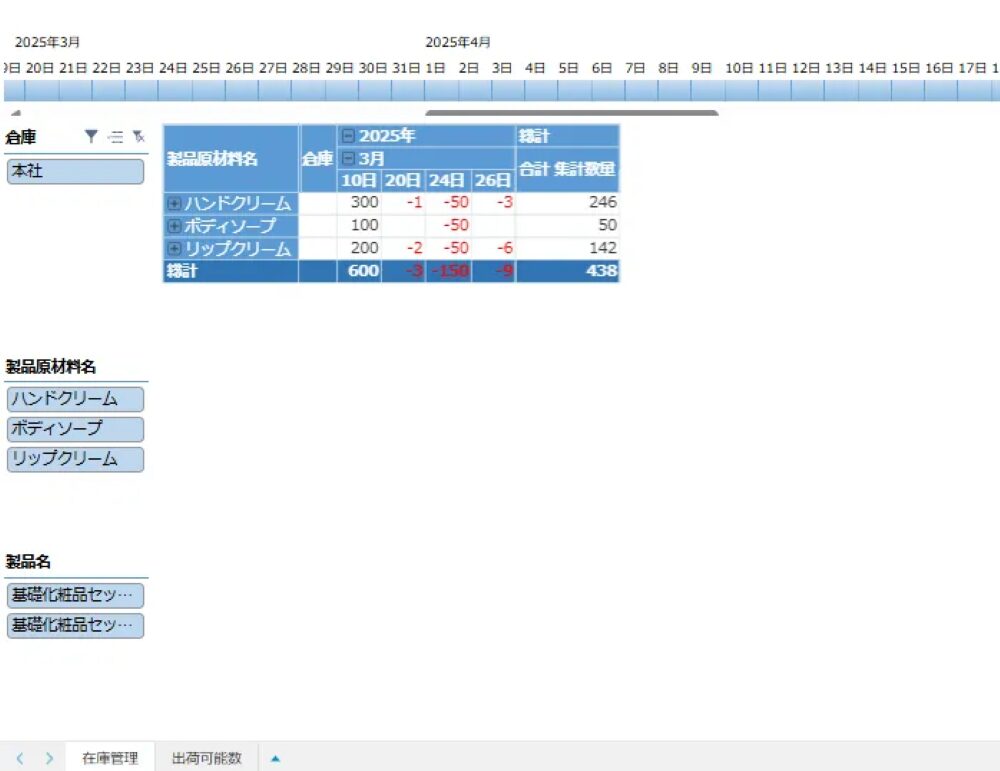Switch to the 出荷可能数 sheet tab

click(207, 758)
